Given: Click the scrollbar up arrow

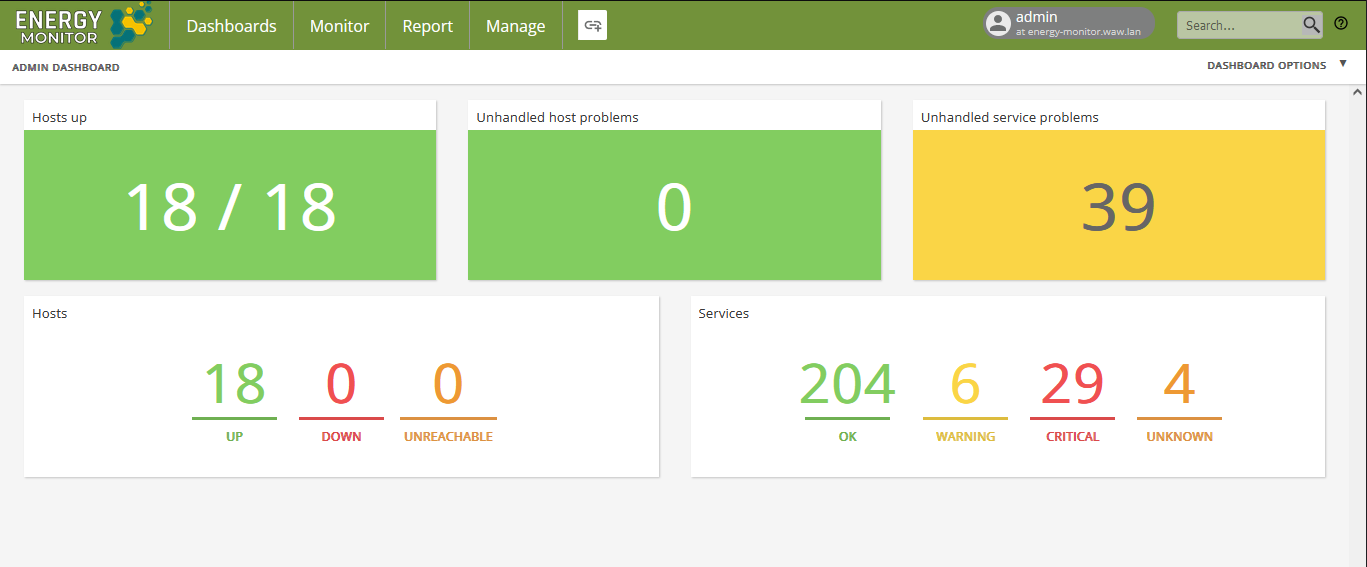Looking at the screenshot, I should (1358, 92).
